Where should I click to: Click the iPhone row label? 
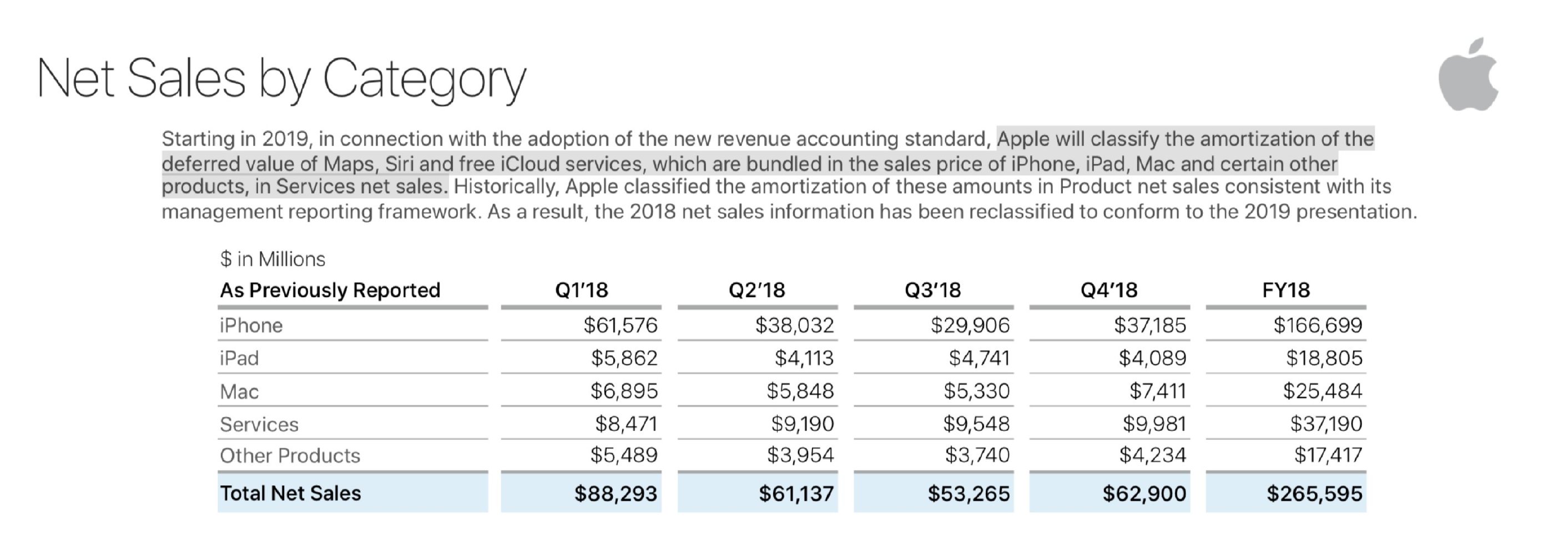point(251,325)
